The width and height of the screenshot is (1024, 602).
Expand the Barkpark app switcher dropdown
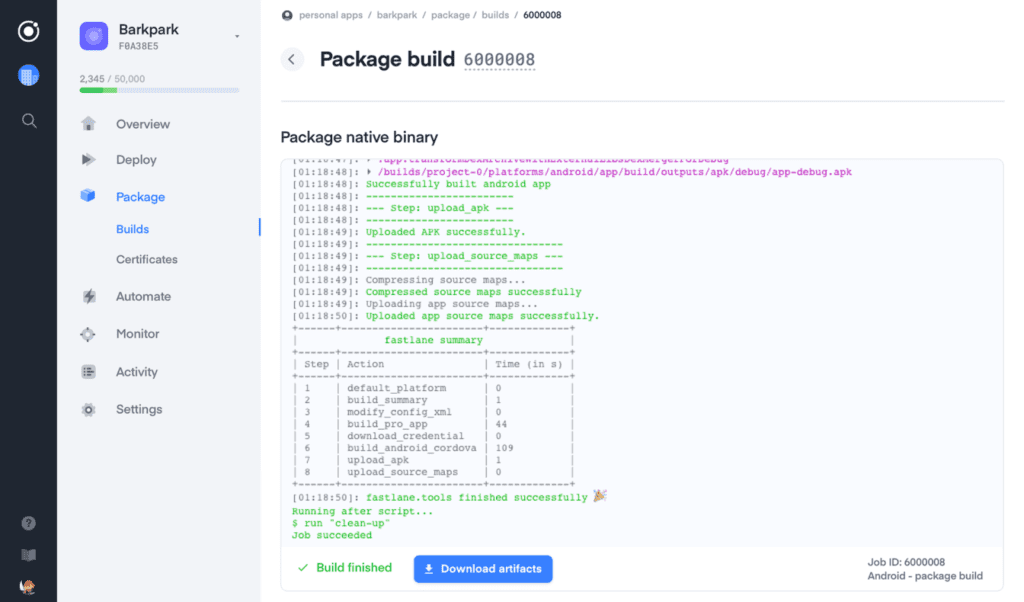point(237,37)
